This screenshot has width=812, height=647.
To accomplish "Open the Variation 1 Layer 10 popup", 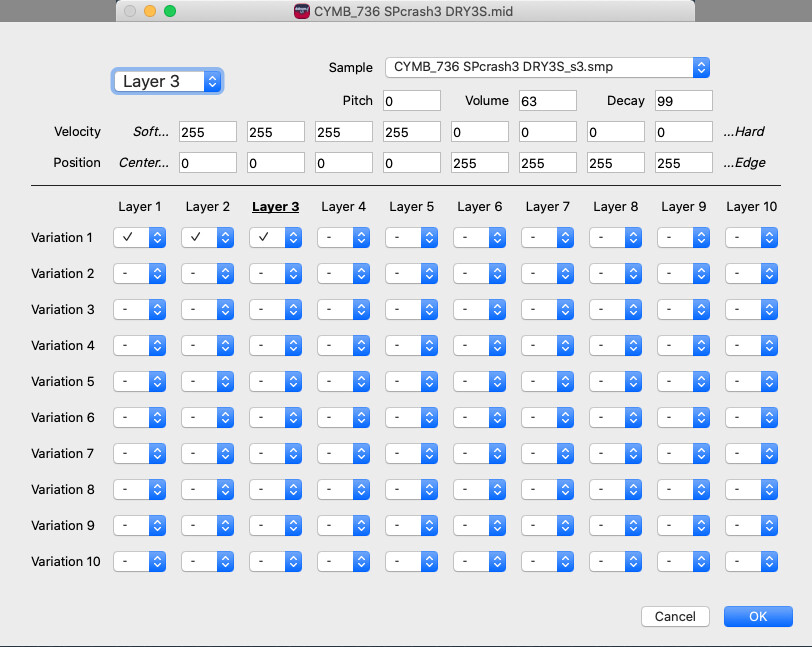I will coord(751,237).
